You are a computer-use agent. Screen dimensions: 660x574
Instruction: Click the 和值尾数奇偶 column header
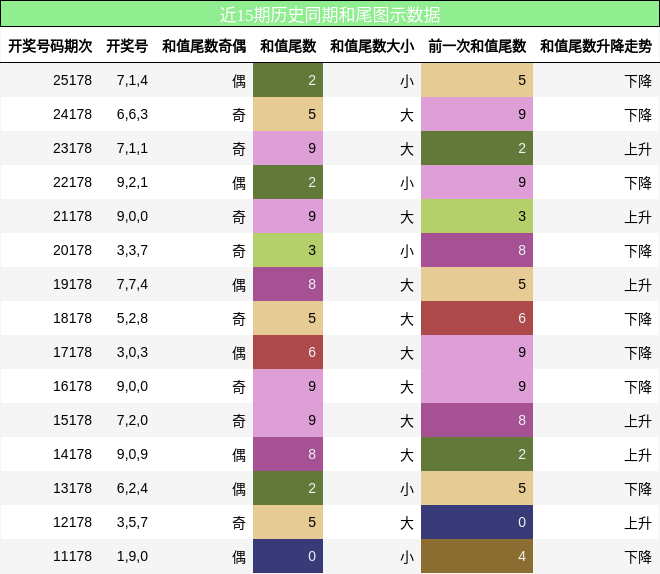(204, 46)
